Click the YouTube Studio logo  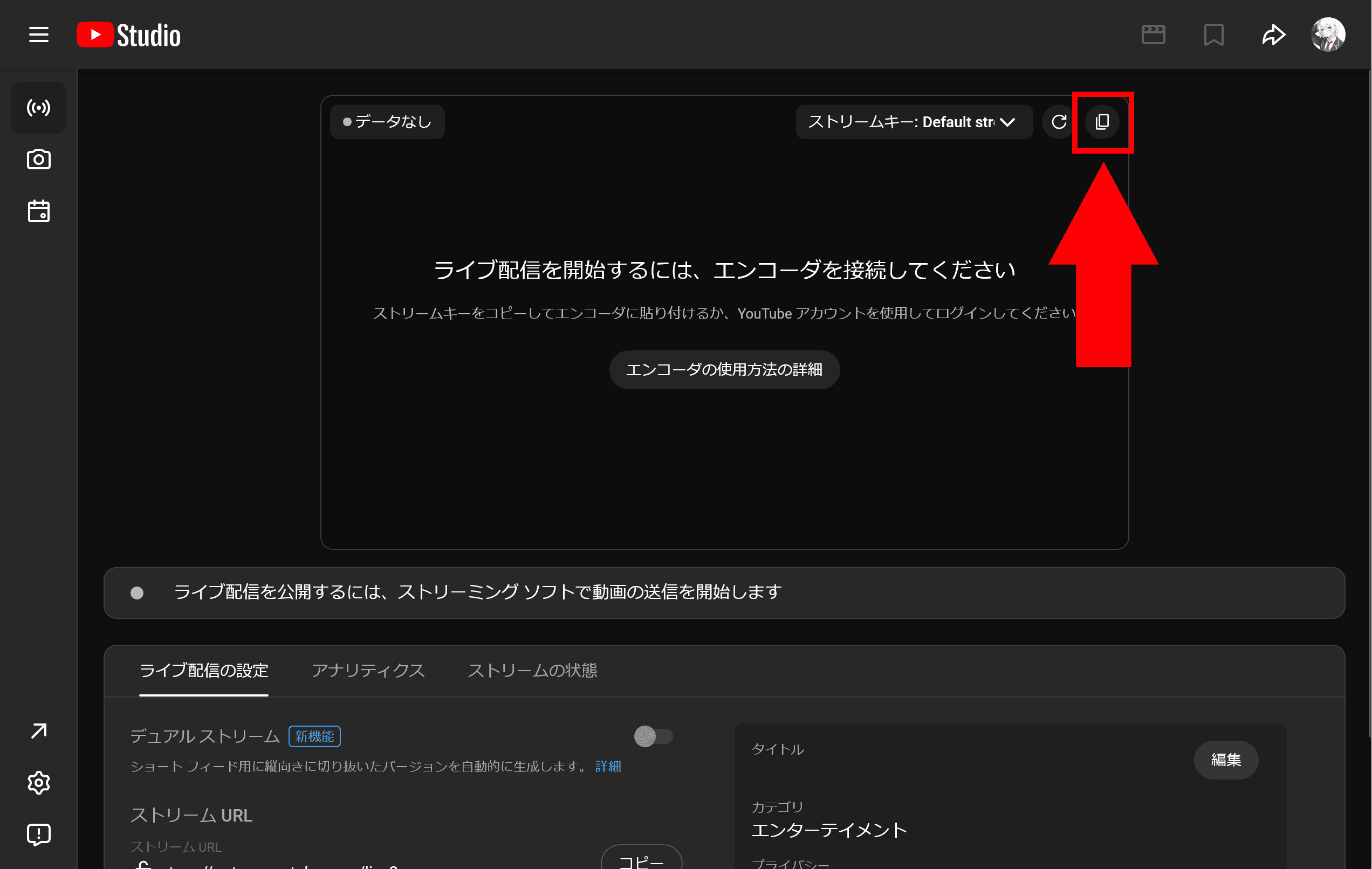[129, 35]
